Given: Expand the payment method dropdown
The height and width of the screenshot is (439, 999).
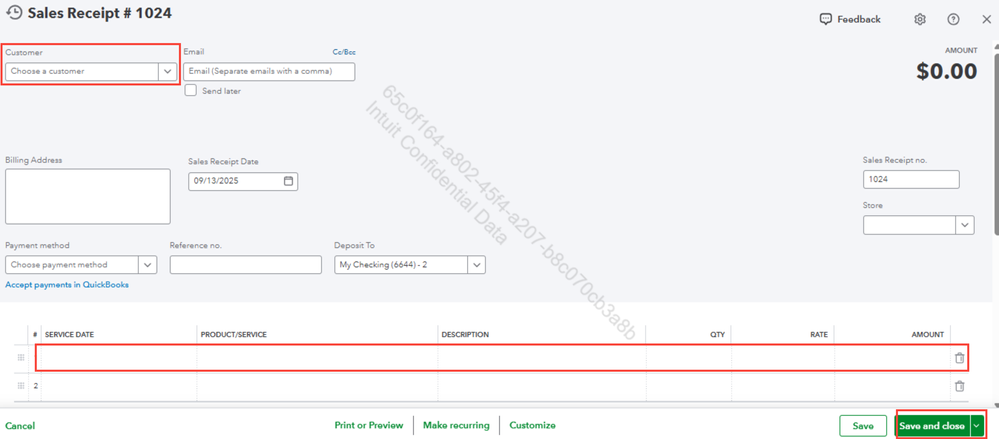Looking at the screenshot, I should (147, 264).
